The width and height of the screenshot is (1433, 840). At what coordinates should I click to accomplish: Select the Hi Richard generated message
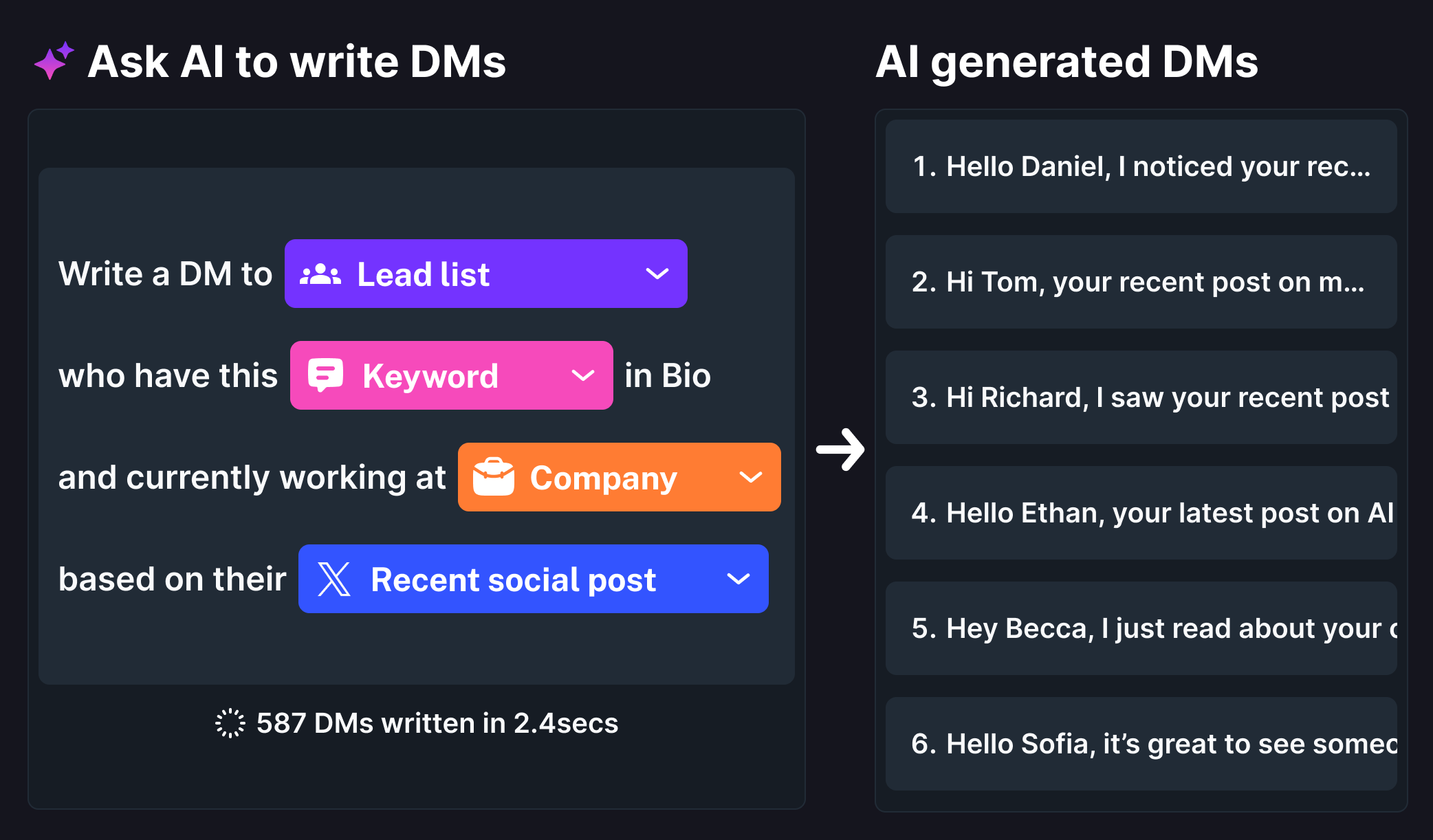point(1141,397)
